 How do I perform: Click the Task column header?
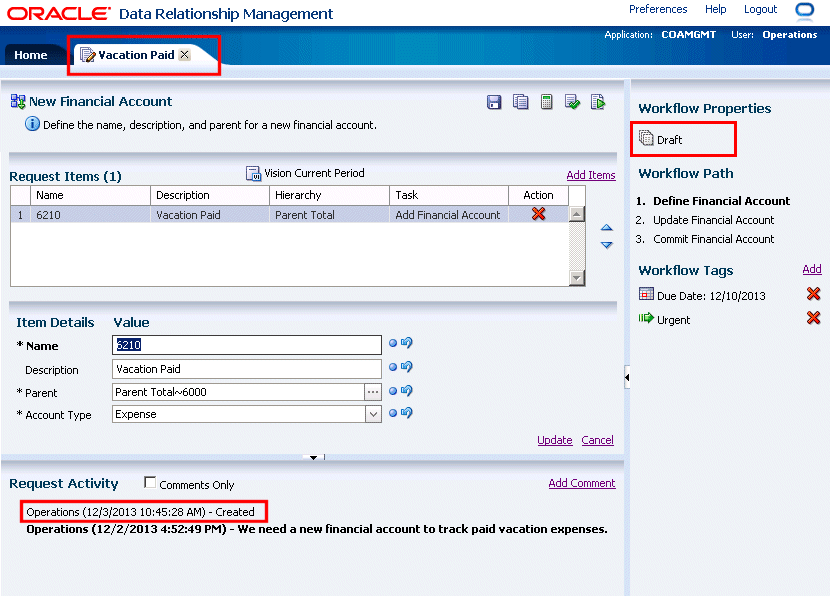pos(449,195)
